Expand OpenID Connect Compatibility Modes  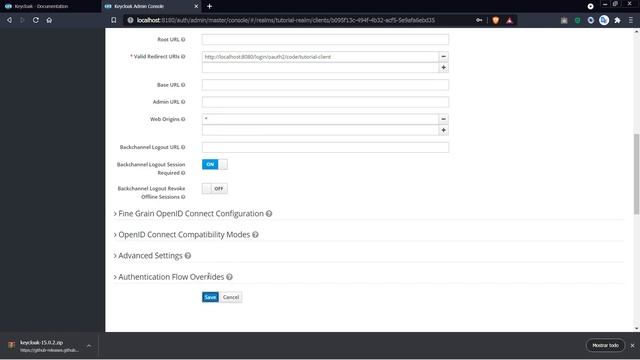click(x=182, y=235)
